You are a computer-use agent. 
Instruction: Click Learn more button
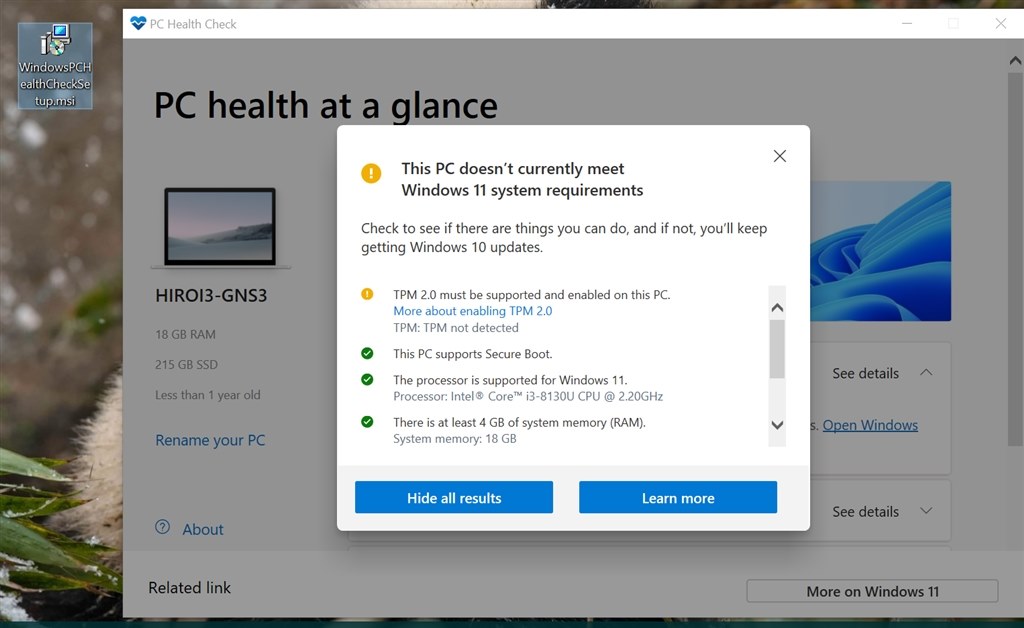point(678,497)
